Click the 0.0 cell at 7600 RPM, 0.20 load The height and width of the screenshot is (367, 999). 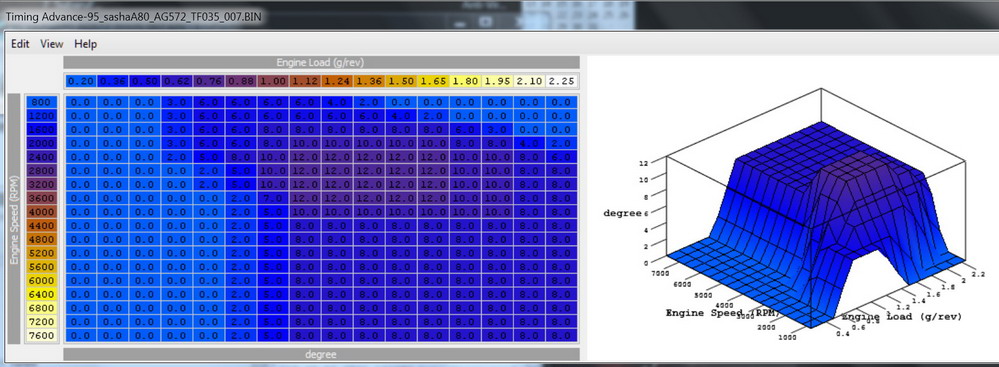click(80, 335)
